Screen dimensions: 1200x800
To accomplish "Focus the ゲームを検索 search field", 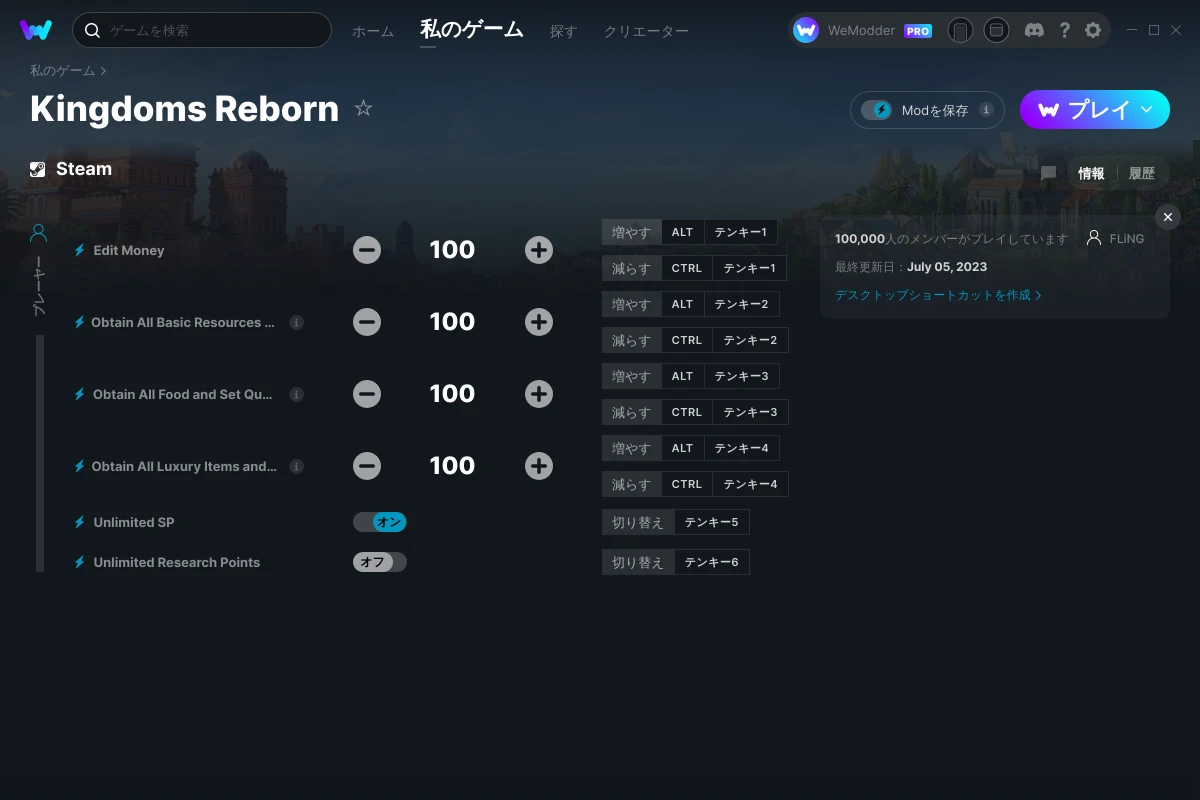I will click(x=202, y=30).
